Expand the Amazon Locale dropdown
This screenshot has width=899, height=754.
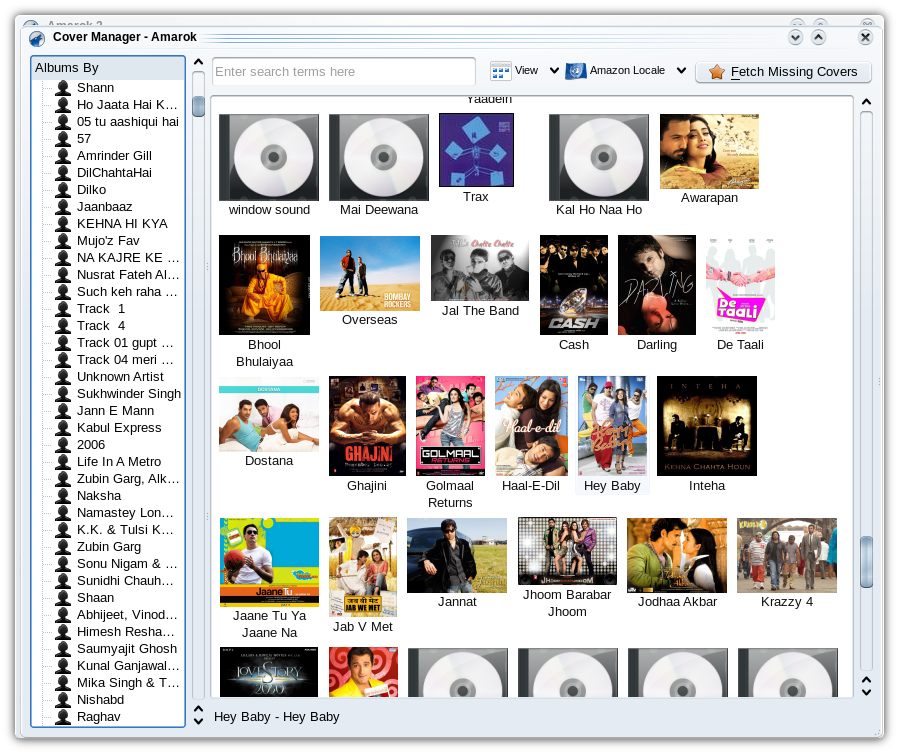point(681,71)
